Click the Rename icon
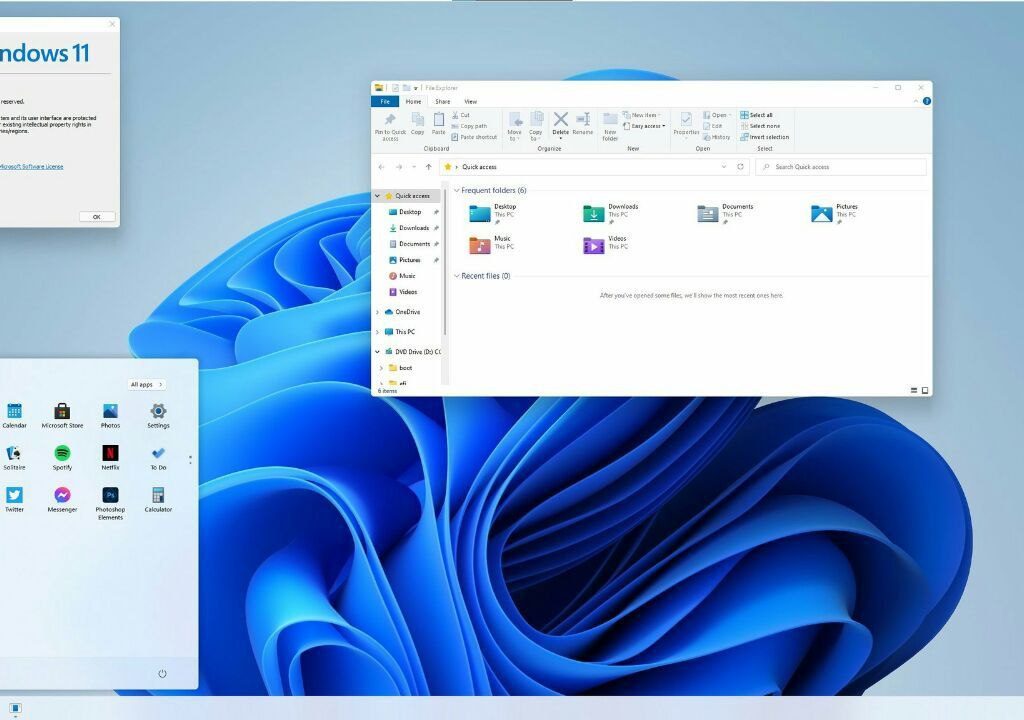Screen dimensions: 1024x720 coord(583,119)
